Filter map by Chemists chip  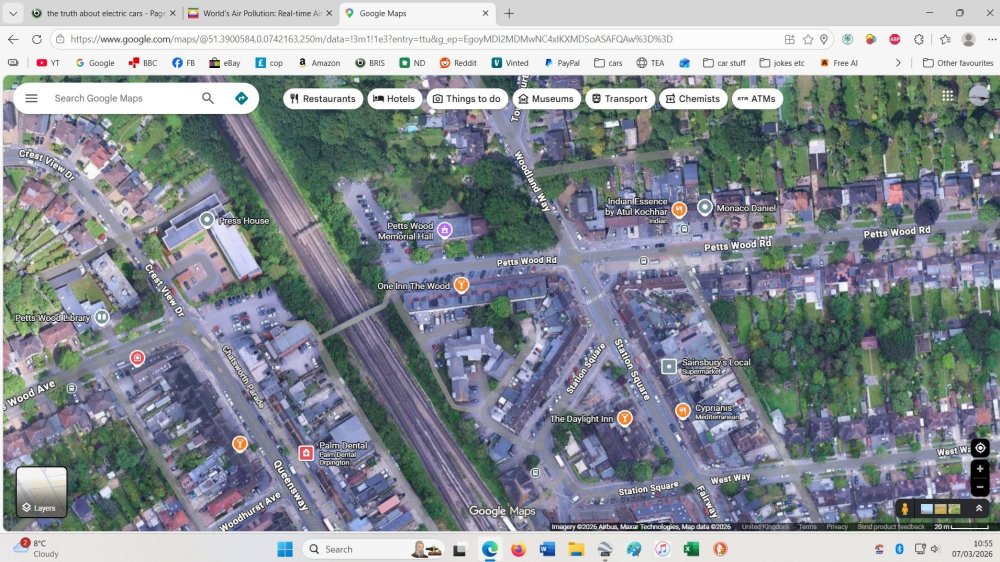693,99
